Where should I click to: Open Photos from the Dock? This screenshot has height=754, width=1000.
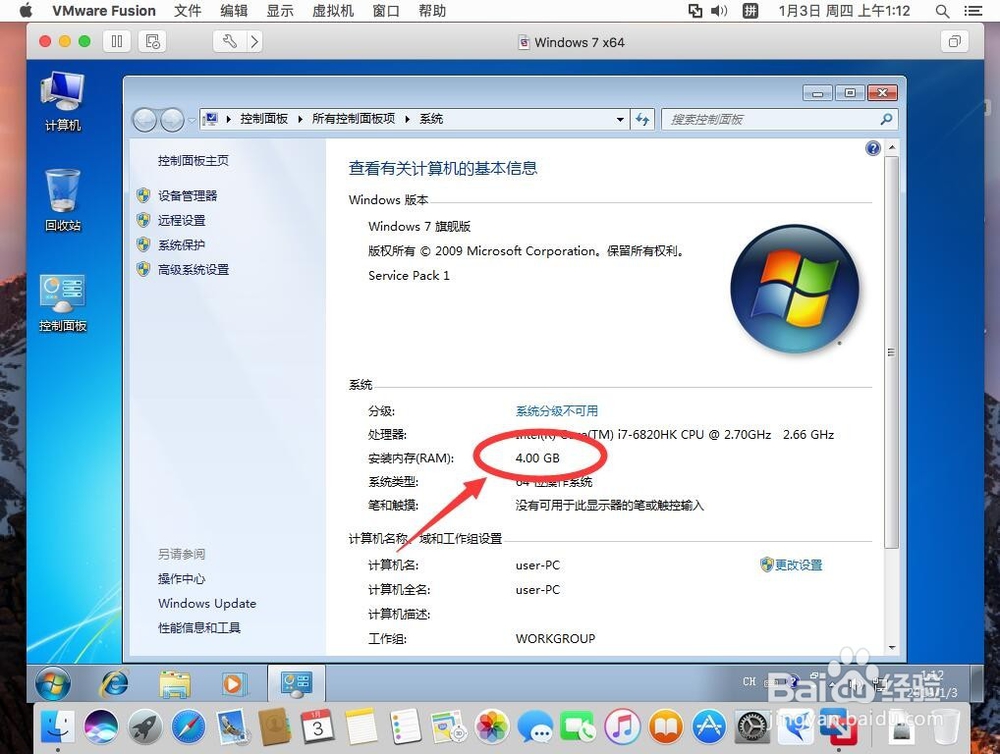pyautogui.click(x=492, y=726)
